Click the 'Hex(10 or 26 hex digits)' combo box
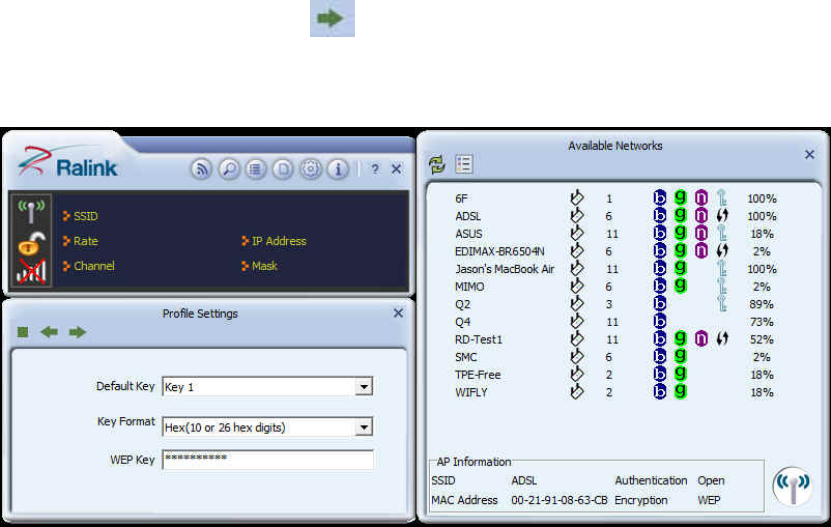 pos(268,427)
